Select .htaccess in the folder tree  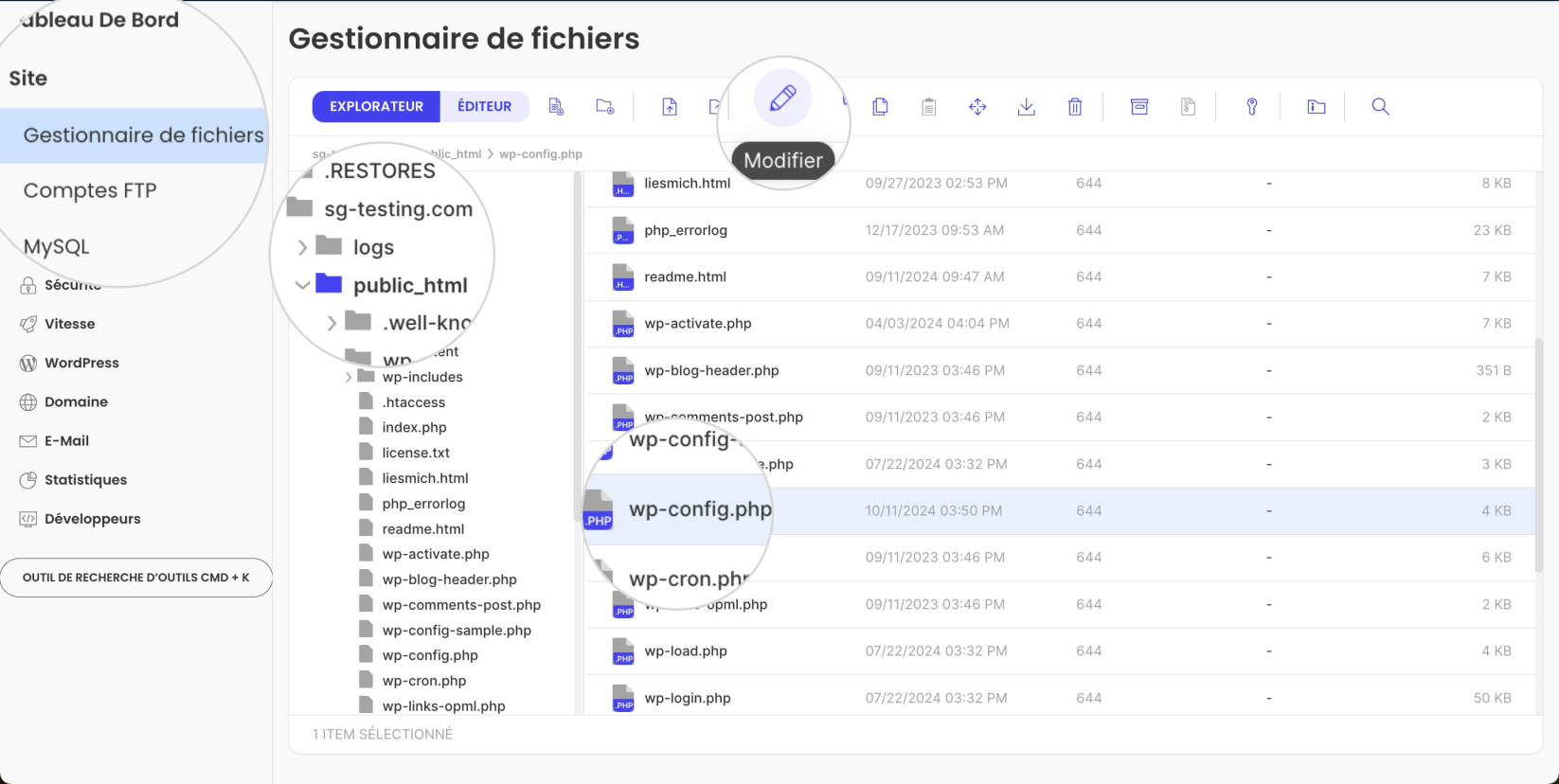coord(414,402)
